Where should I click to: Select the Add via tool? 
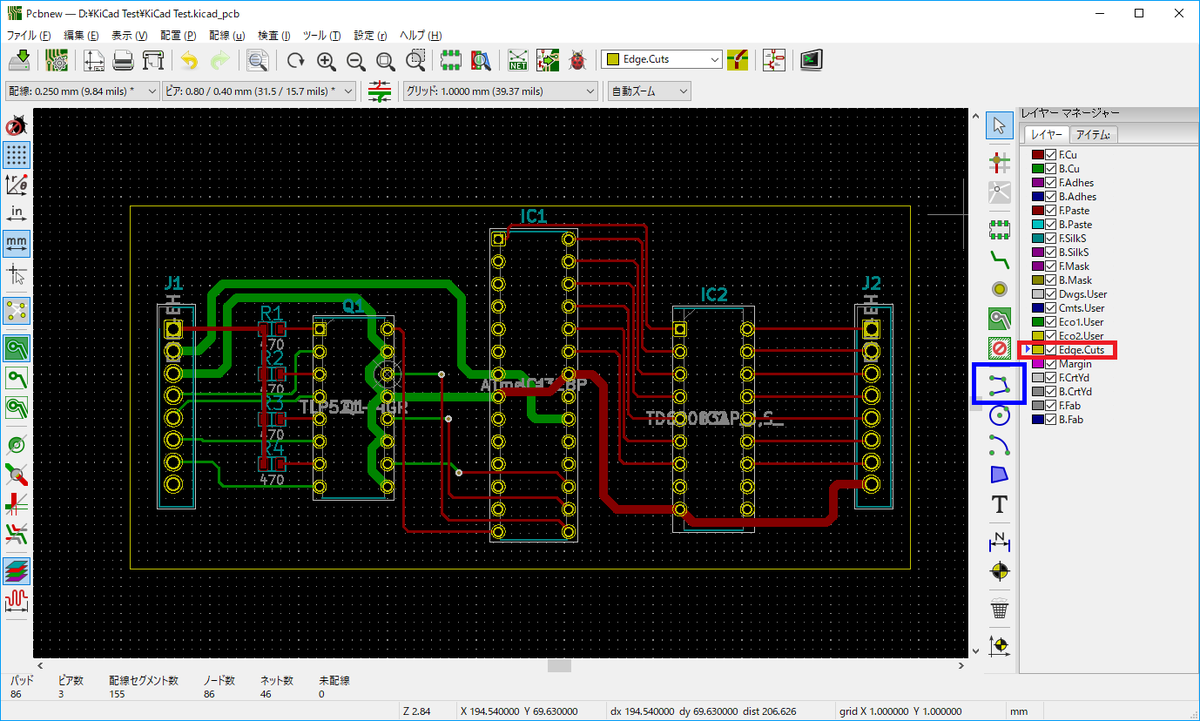pos(998,290)
